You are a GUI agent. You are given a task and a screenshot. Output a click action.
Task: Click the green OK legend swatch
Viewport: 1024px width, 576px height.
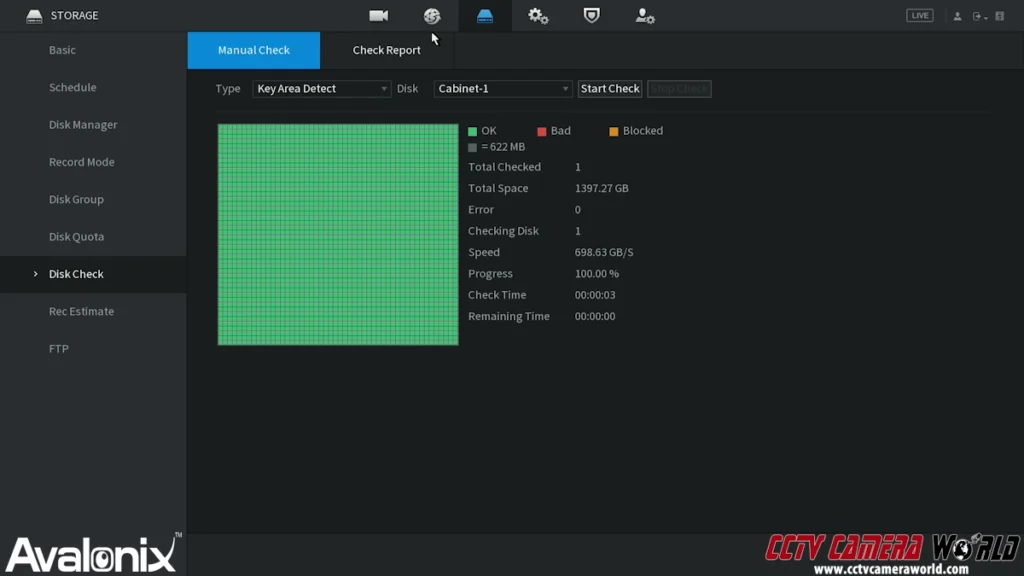click(x=472, y=131)
